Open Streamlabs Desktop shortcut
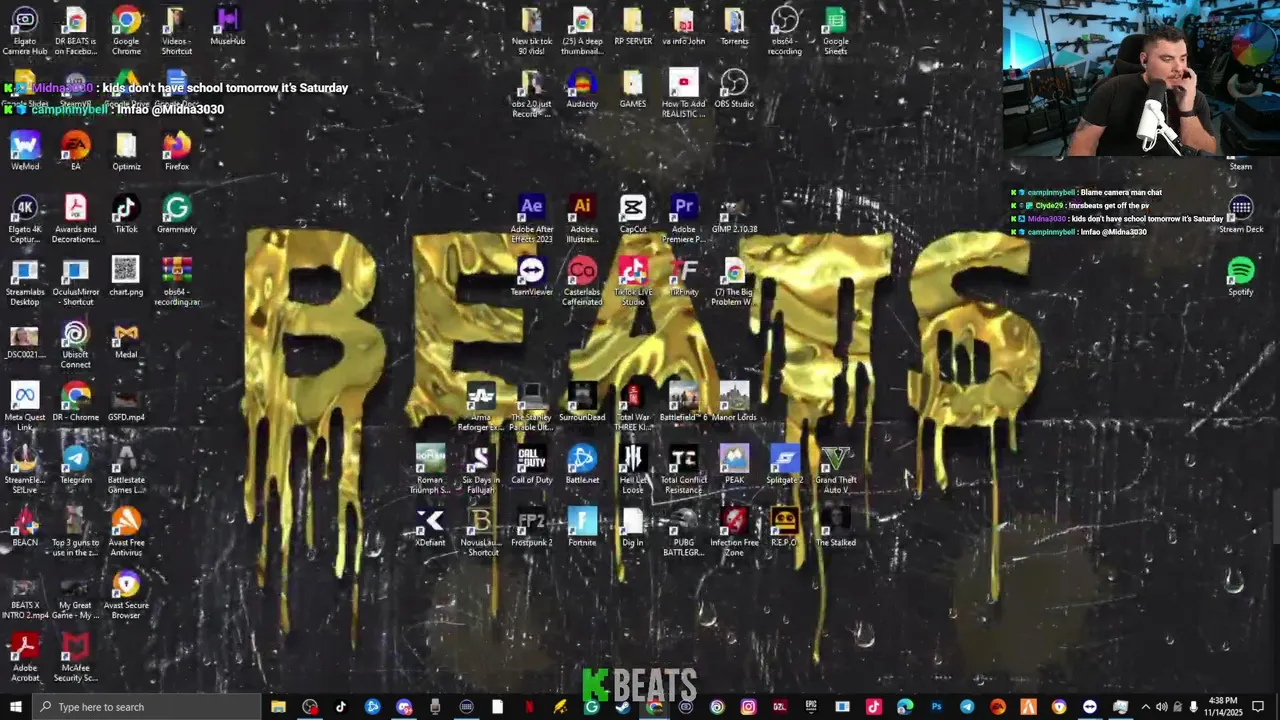The image size is (1280, 720). pos(25,282)
